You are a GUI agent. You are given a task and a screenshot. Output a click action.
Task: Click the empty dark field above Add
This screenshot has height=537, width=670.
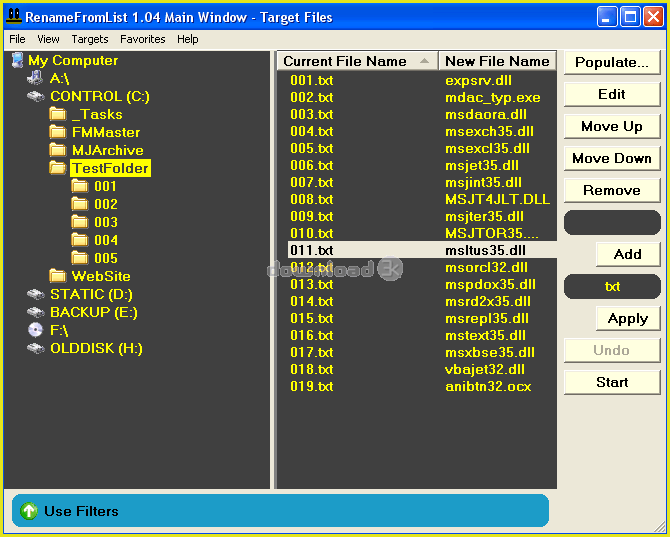click(612, 223)
